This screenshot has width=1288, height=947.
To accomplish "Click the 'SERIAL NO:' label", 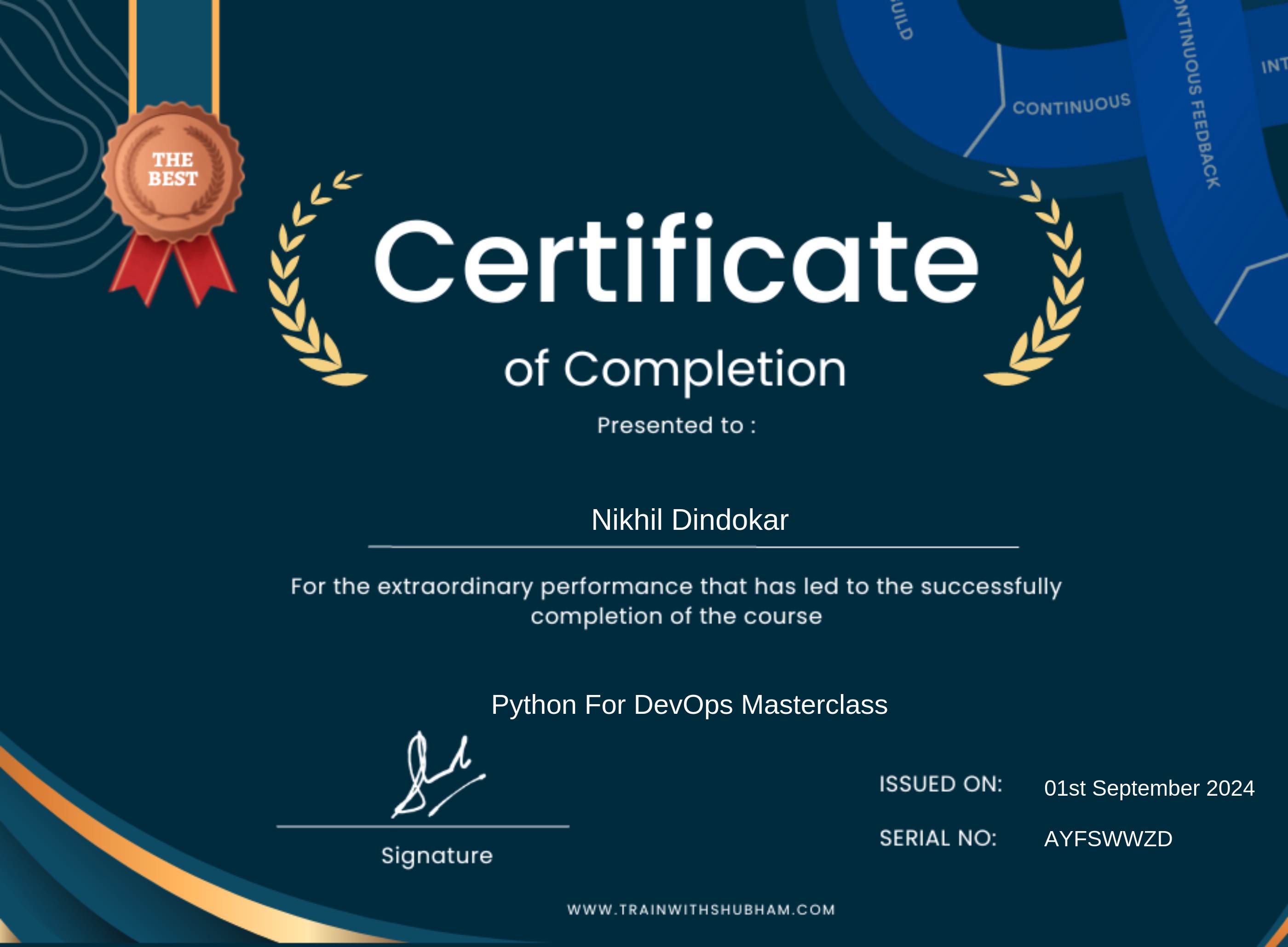I will click(938, 838).
